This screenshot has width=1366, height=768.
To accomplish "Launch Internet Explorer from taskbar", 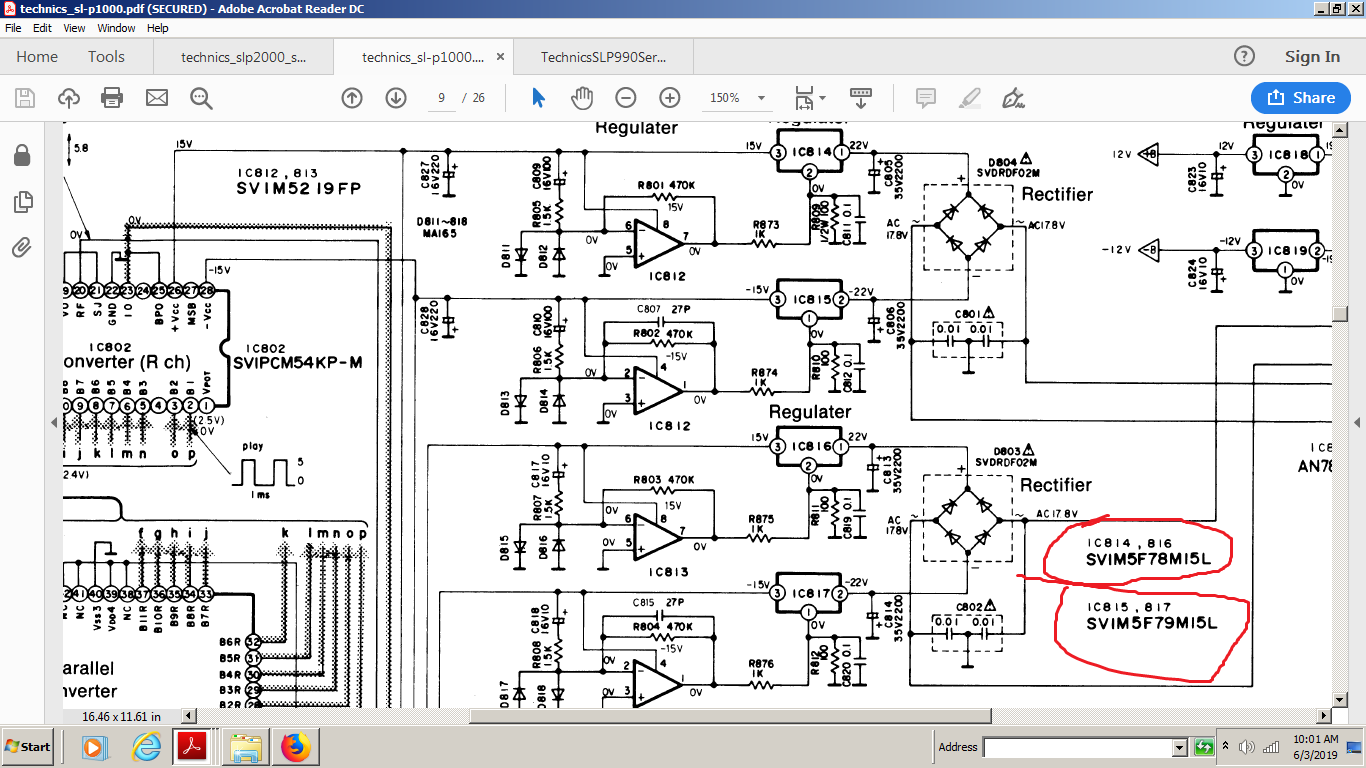I will point(147,747).
